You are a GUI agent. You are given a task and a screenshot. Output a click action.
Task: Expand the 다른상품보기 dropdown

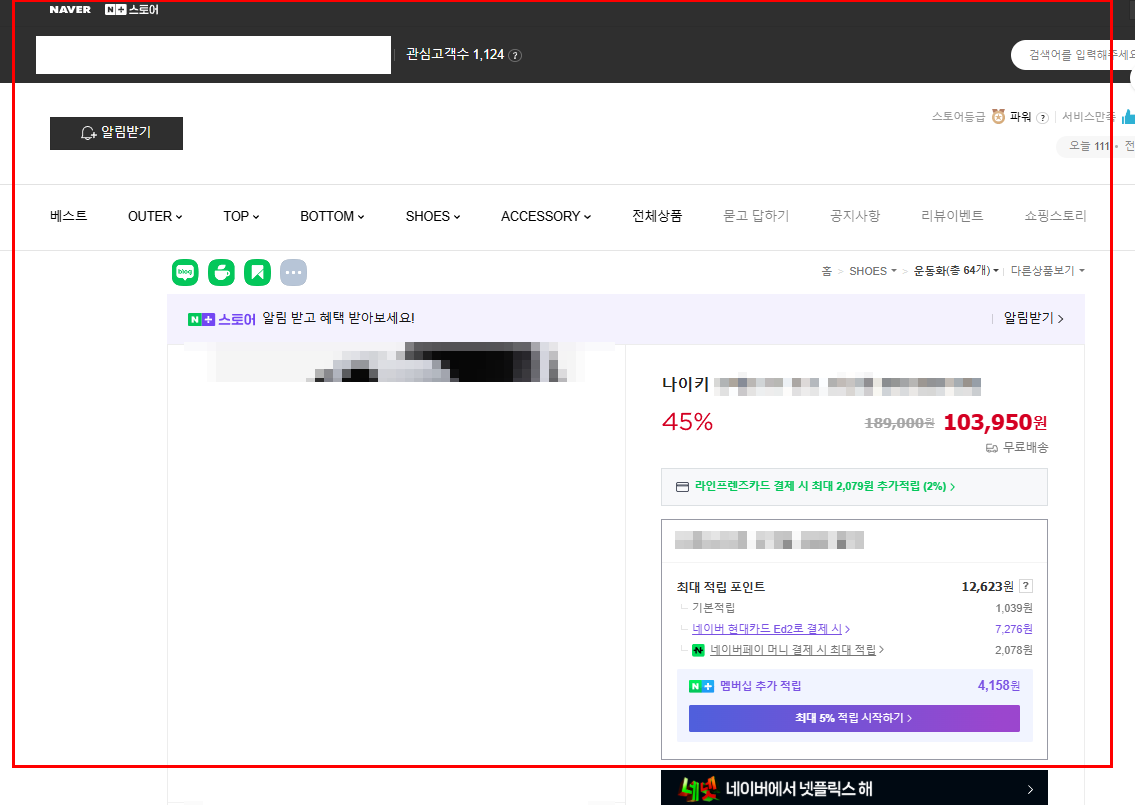(1047, 271)
